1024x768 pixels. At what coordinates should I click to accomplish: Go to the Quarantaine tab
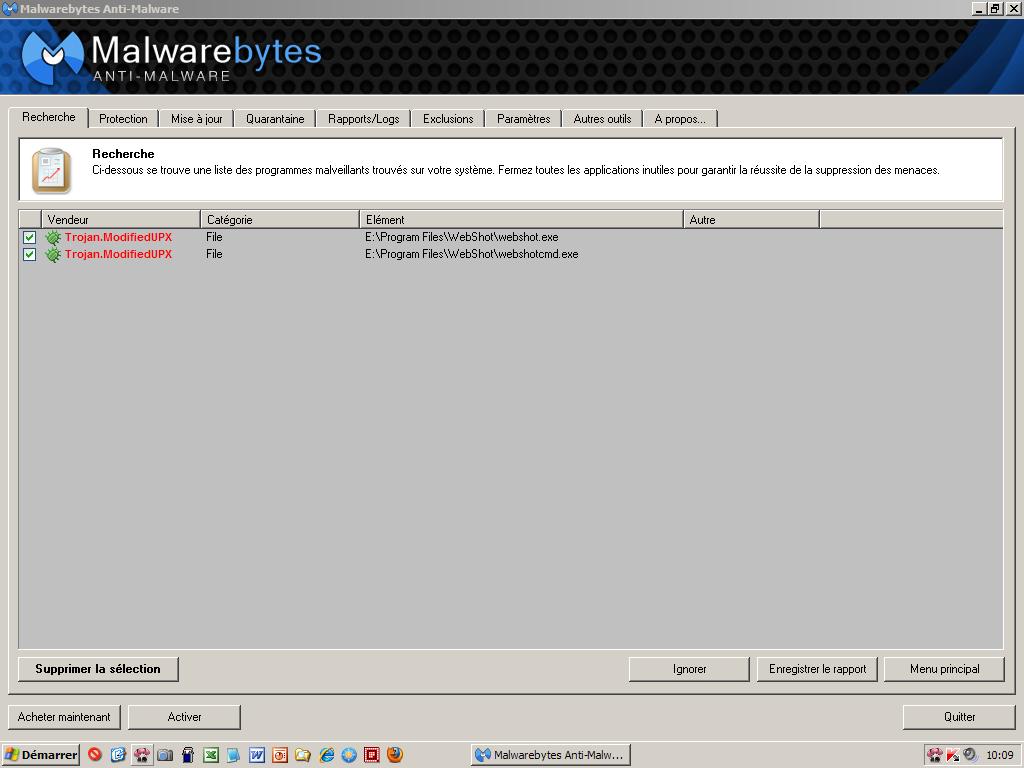[275, 119]
